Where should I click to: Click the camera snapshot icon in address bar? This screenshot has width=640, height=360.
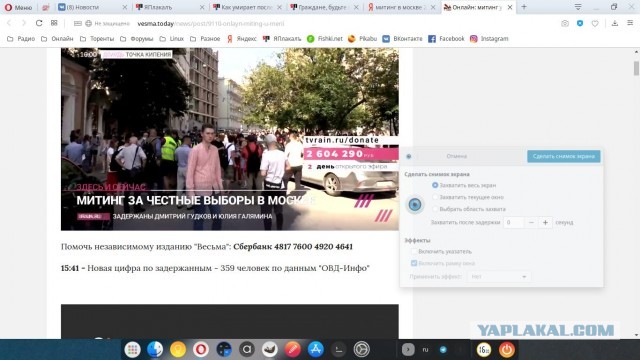(x=565, y=24)
